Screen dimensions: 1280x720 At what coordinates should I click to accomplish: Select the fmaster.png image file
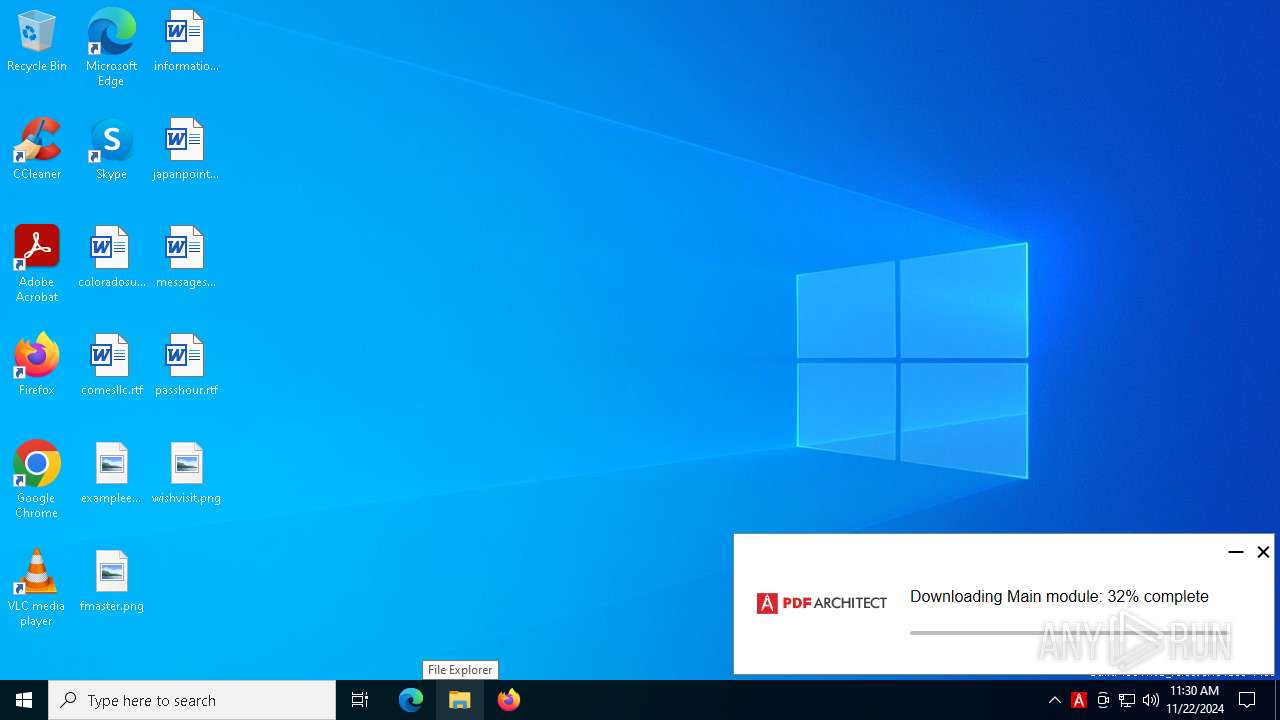tap(111, 582)
